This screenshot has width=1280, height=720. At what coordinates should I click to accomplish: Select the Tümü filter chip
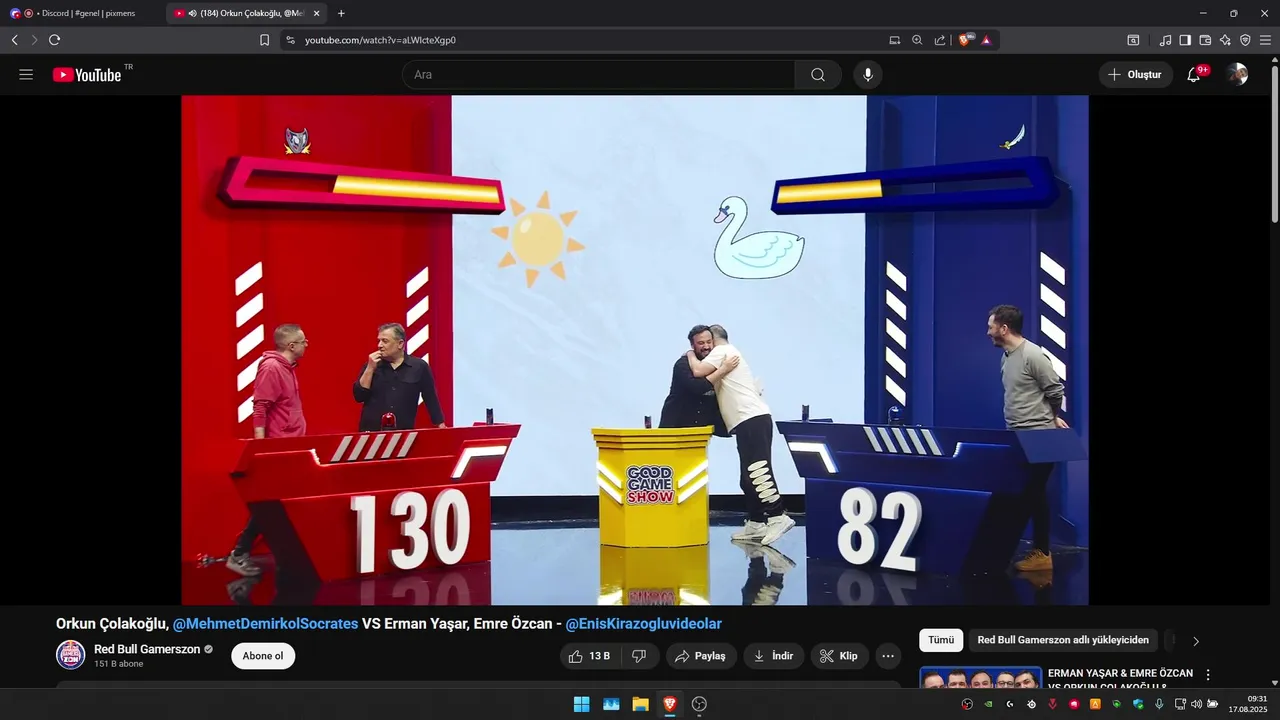941,640
